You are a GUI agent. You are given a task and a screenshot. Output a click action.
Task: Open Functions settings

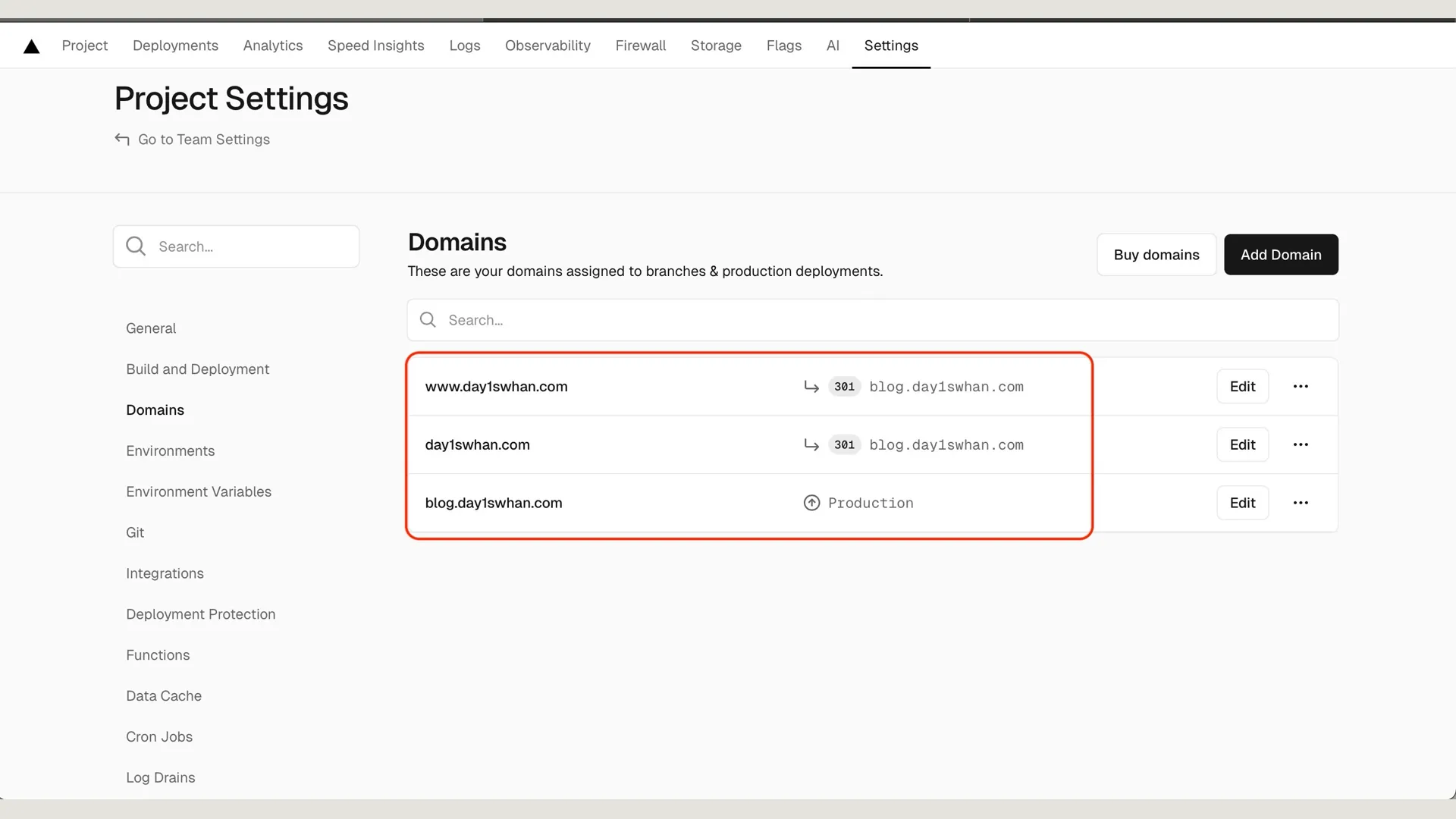[x=158, y=655]
